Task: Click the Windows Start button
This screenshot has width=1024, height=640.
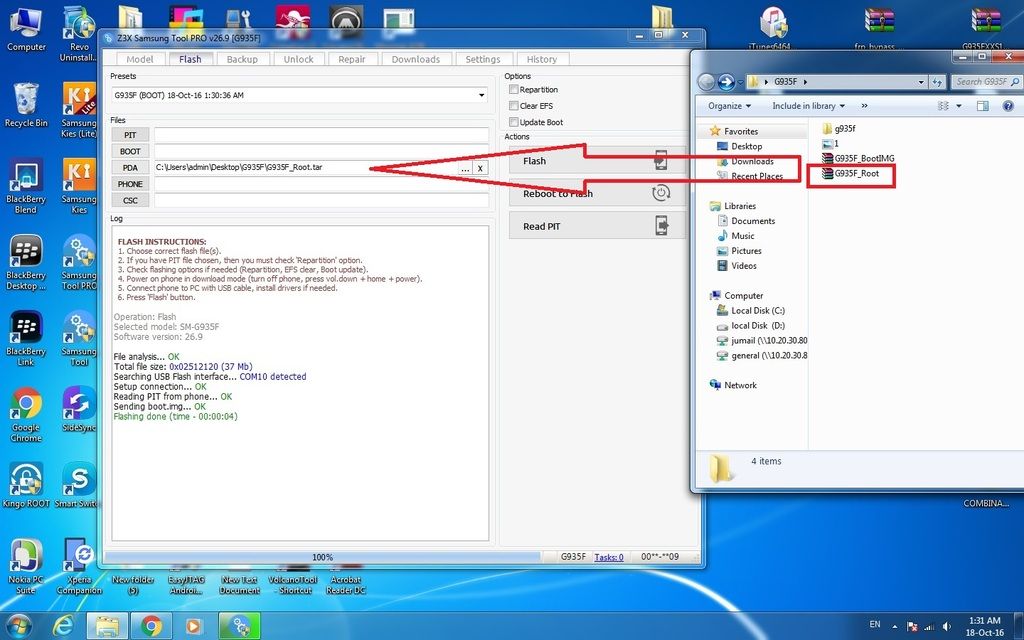Action: pos(18,626)
